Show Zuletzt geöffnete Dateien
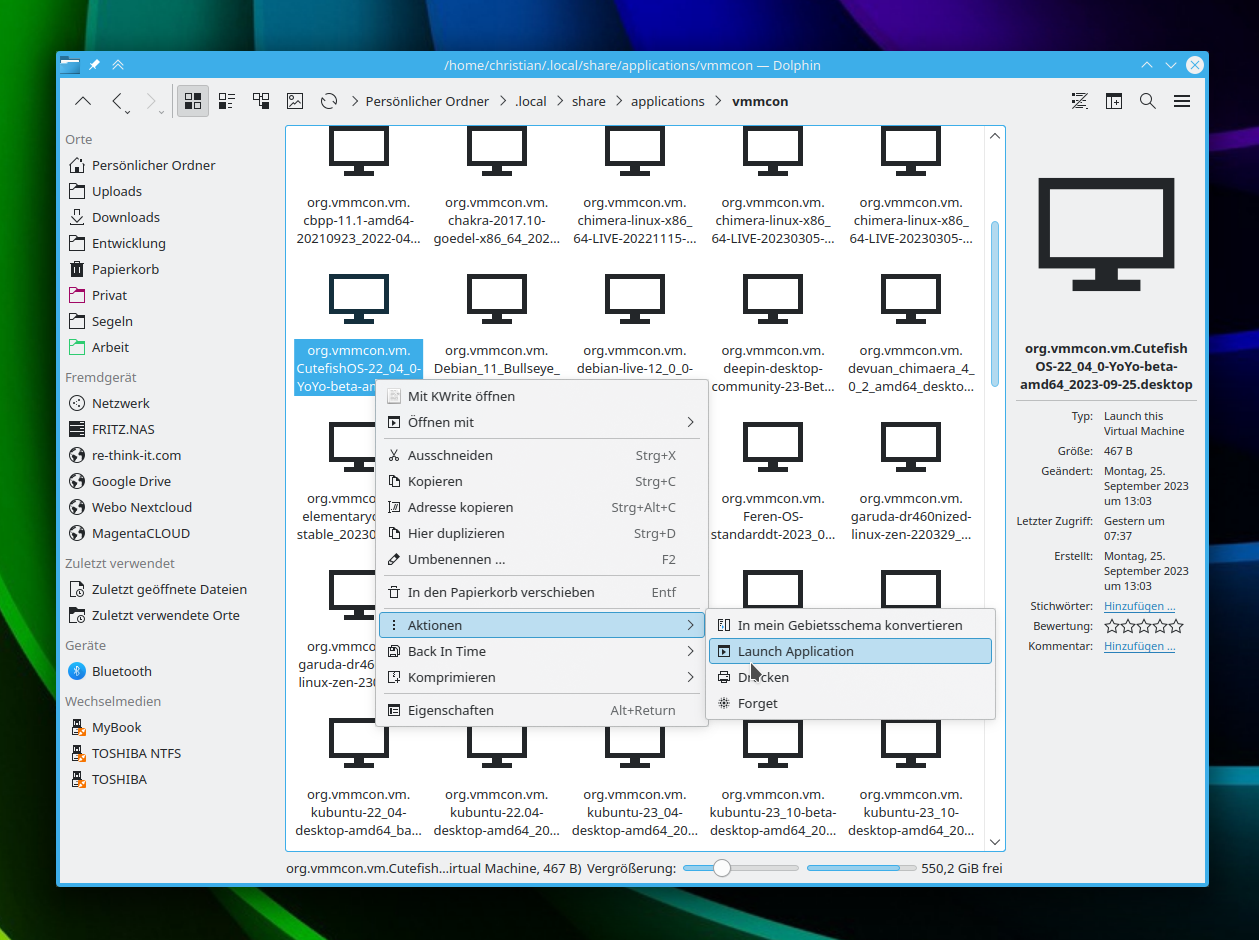This screenshot has width=1259, height=940. pos(170,589)
